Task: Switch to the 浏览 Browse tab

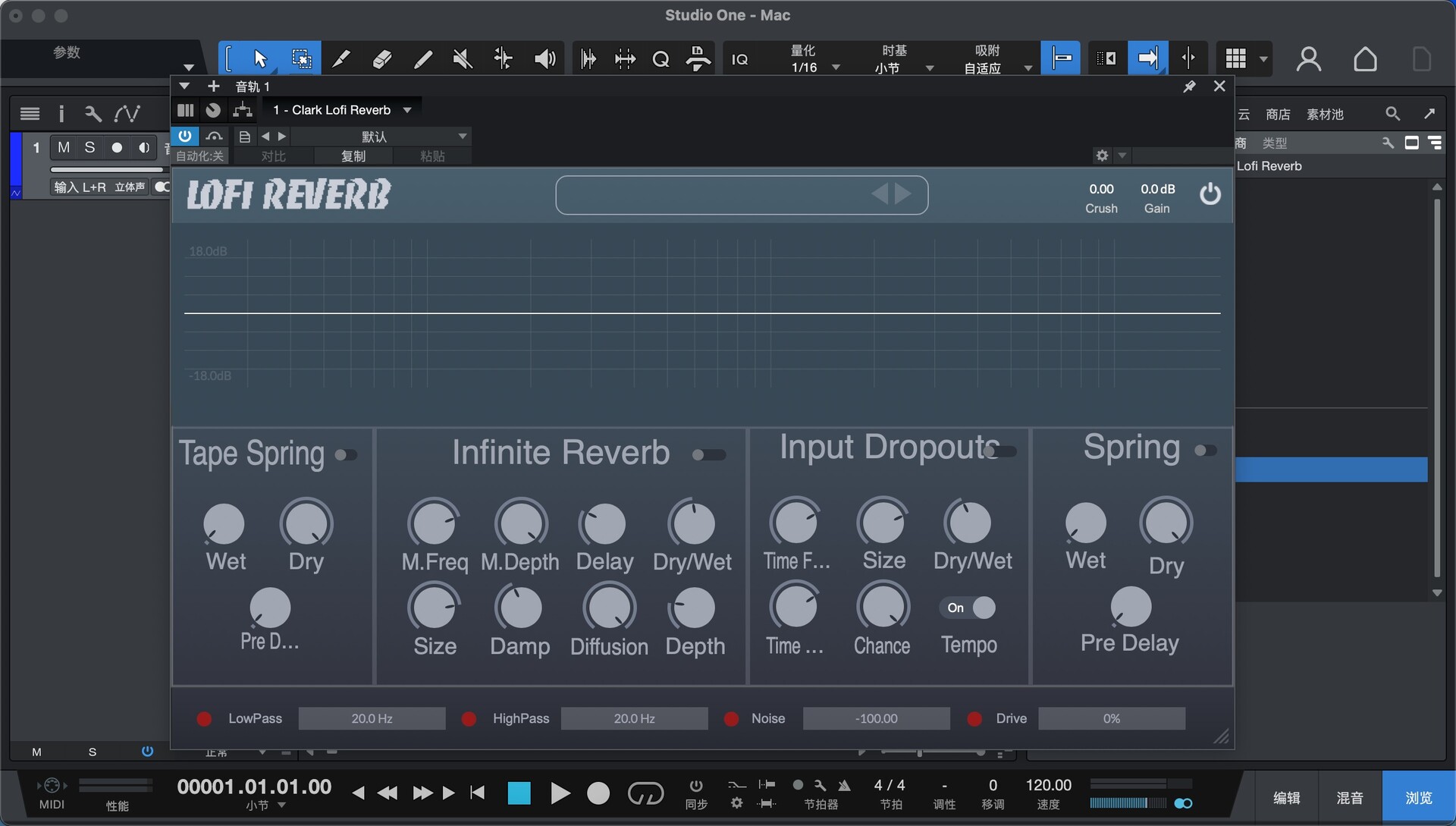Action: coord(1419,798)
